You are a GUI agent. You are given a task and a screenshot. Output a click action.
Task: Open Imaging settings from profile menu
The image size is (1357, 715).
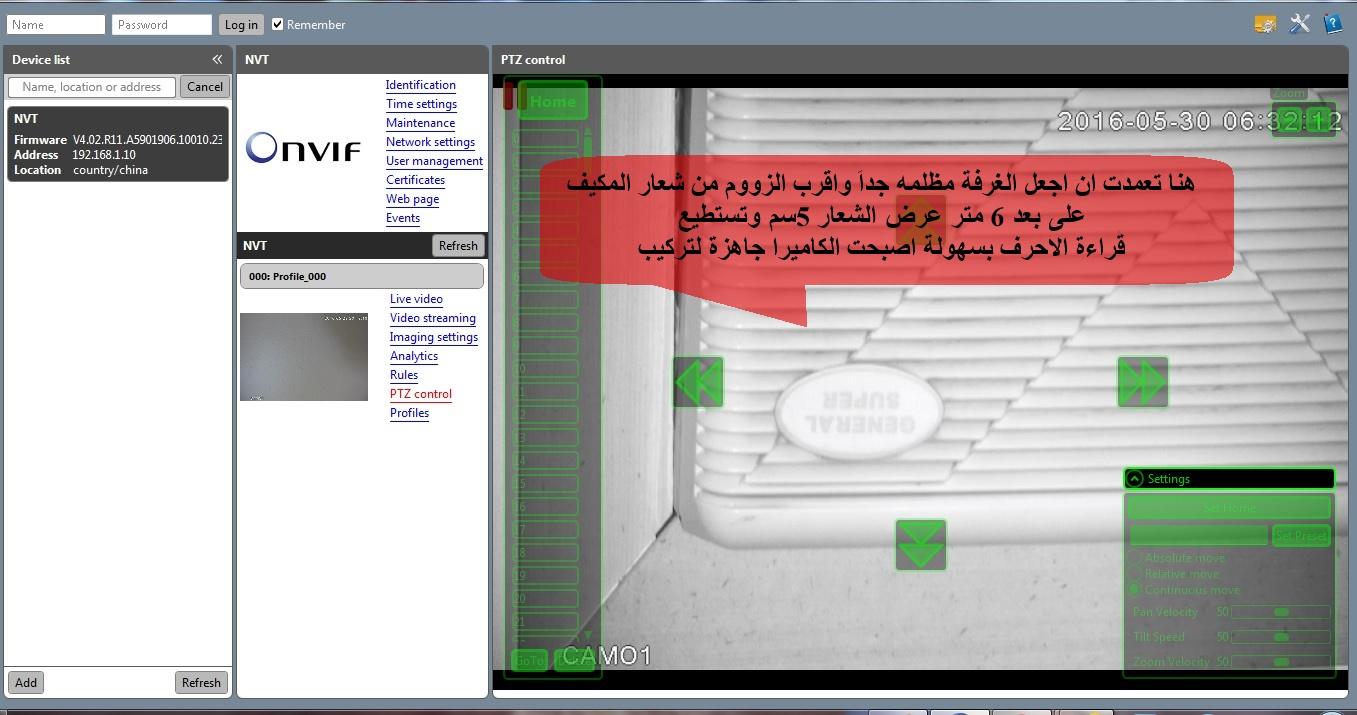click(433, 337)
